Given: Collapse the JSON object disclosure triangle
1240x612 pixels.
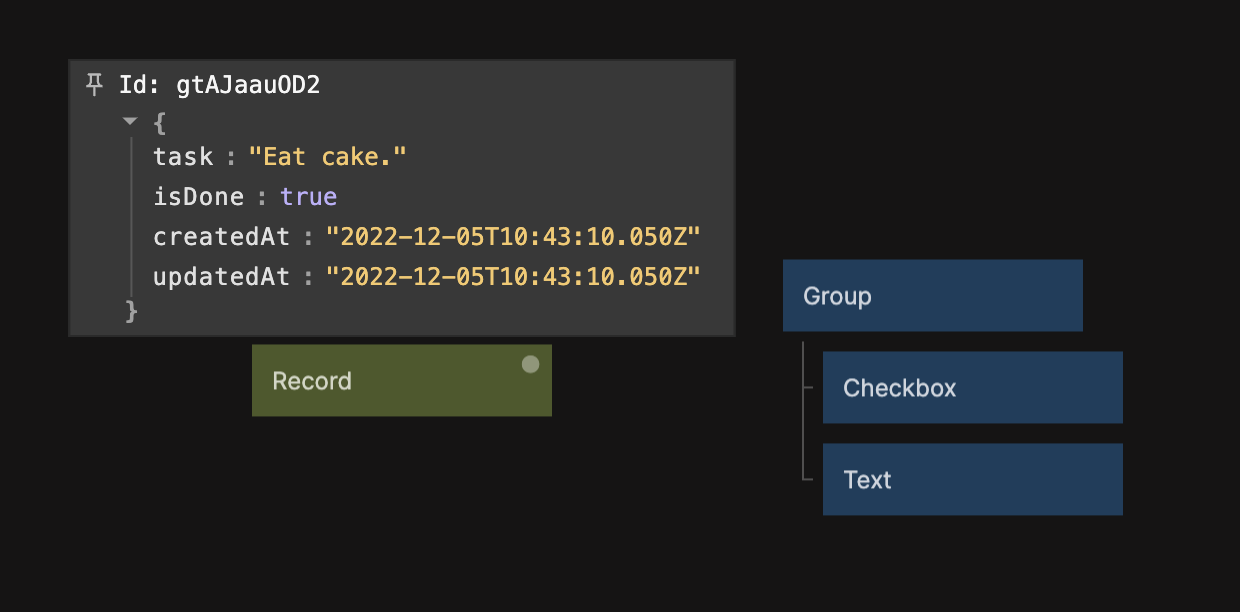Looking at the screenshot, I should (129, 121).
